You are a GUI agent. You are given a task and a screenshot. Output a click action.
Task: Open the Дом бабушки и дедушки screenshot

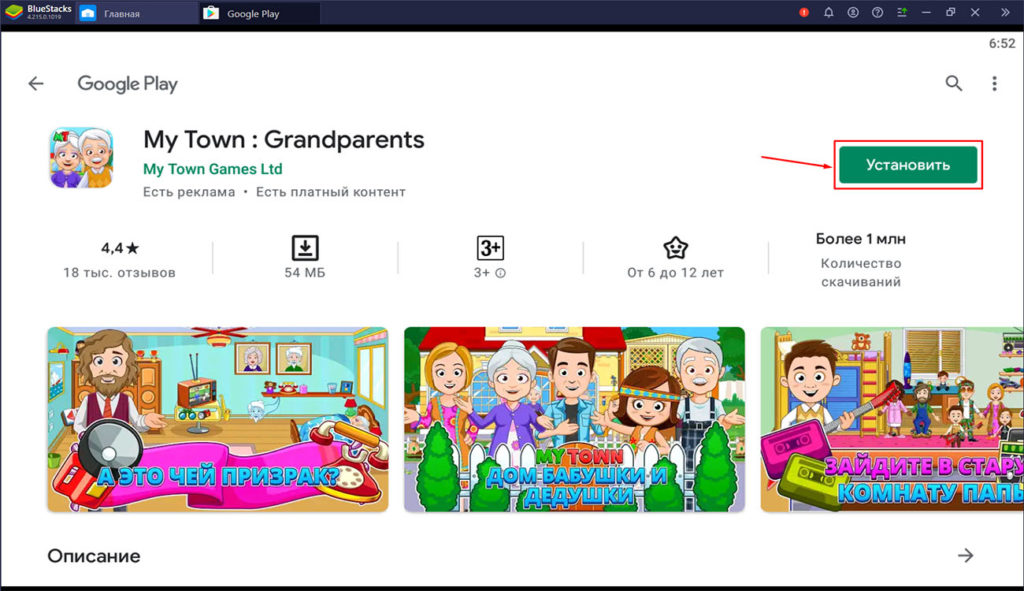pos(574,419)
